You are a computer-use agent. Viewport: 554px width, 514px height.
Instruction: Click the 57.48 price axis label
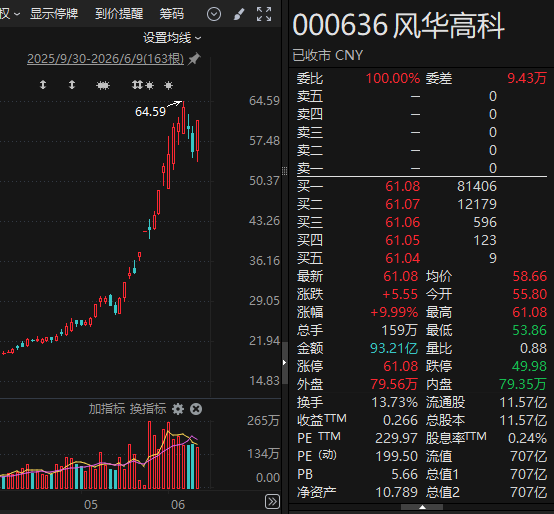(264, 141)
